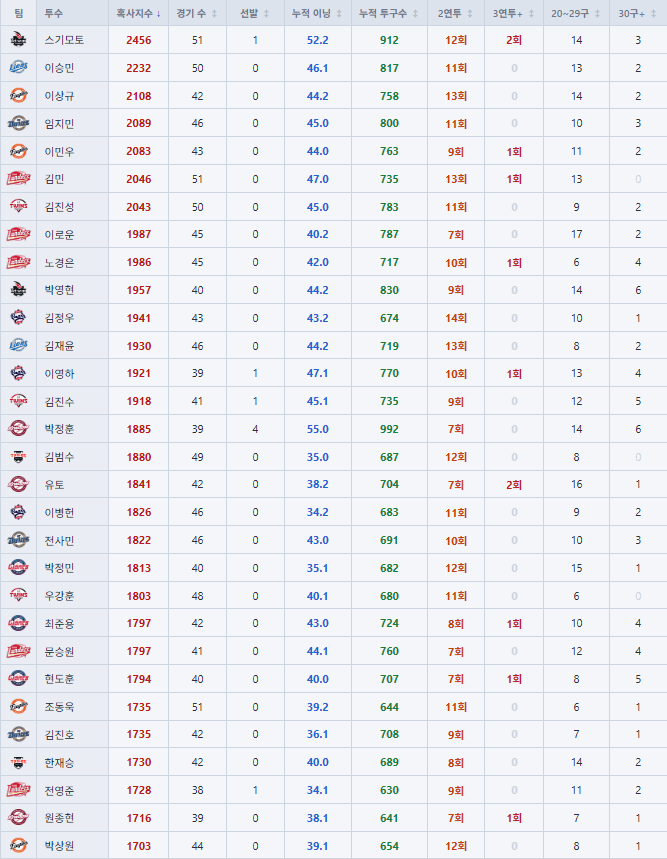This screenshot has height=859, width=667.
Task: Click the 혹사지수 value 1880
Action: coord(139,457)
